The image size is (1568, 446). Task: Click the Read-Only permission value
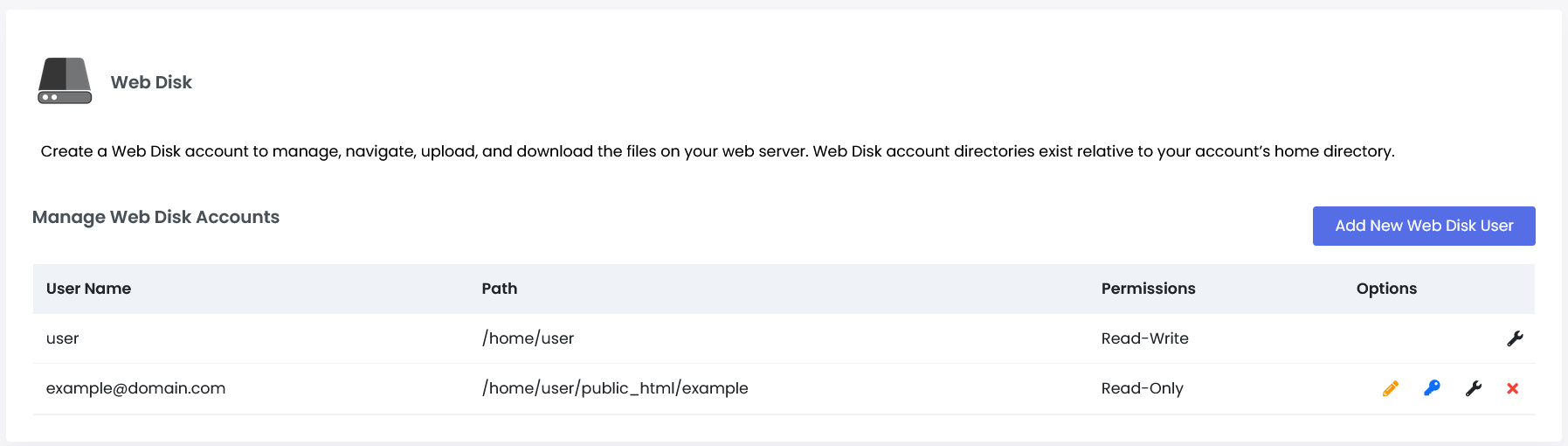tap(1142, 388)
